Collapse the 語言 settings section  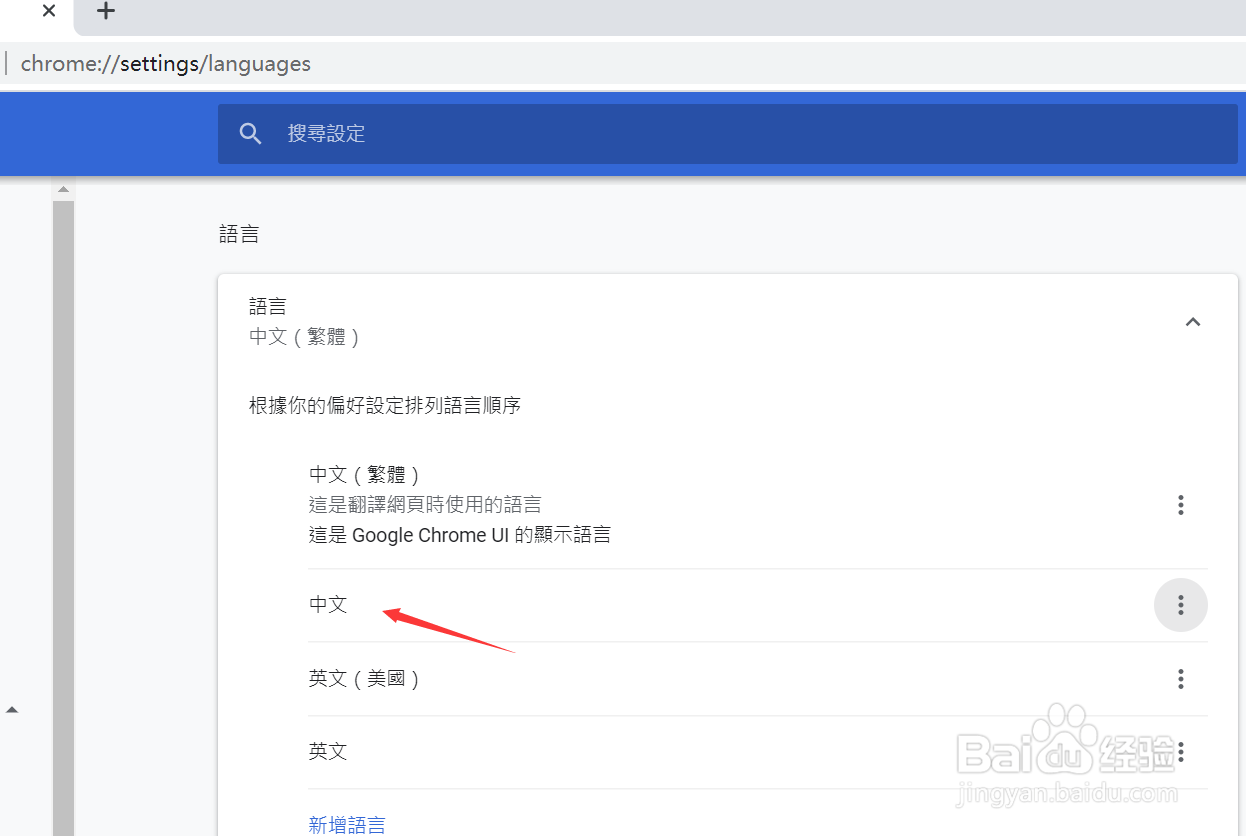coord(1192,322)
